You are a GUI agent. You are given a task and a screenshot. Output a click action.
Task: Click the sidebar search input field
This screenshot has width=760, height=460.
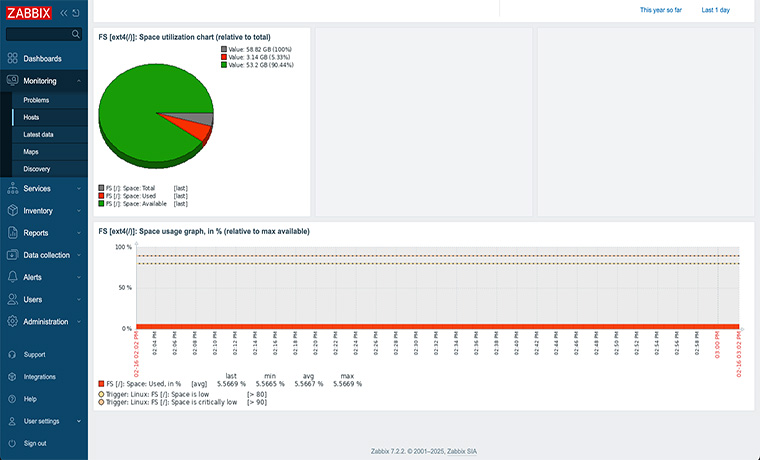pyautogui.click(x=36, y=34)
